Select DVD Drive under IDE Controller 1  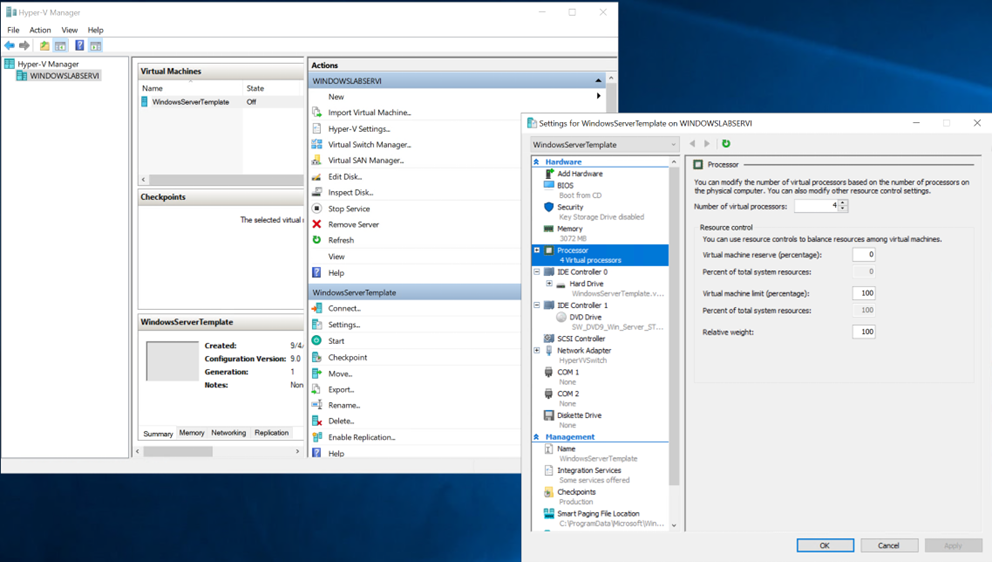tap(585, 317)
